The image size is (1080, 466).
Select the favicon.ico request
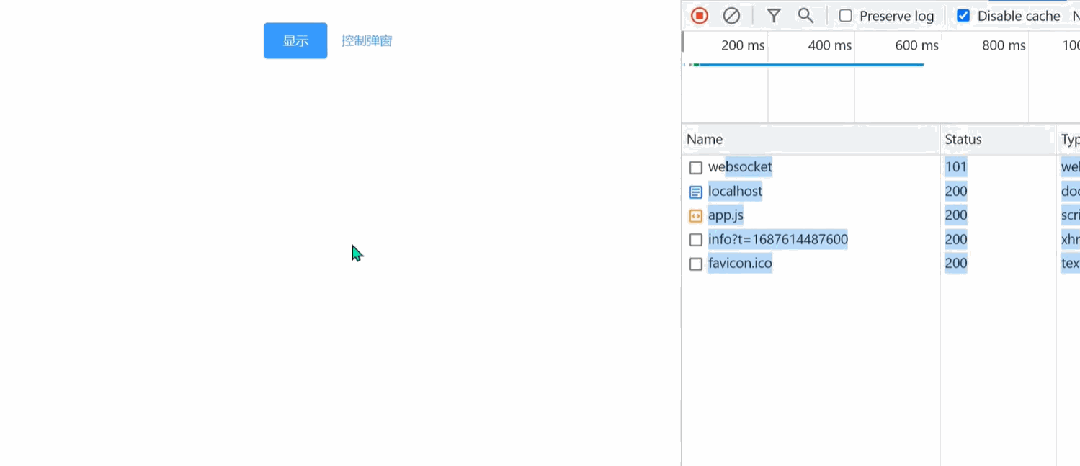click(880, 264)
